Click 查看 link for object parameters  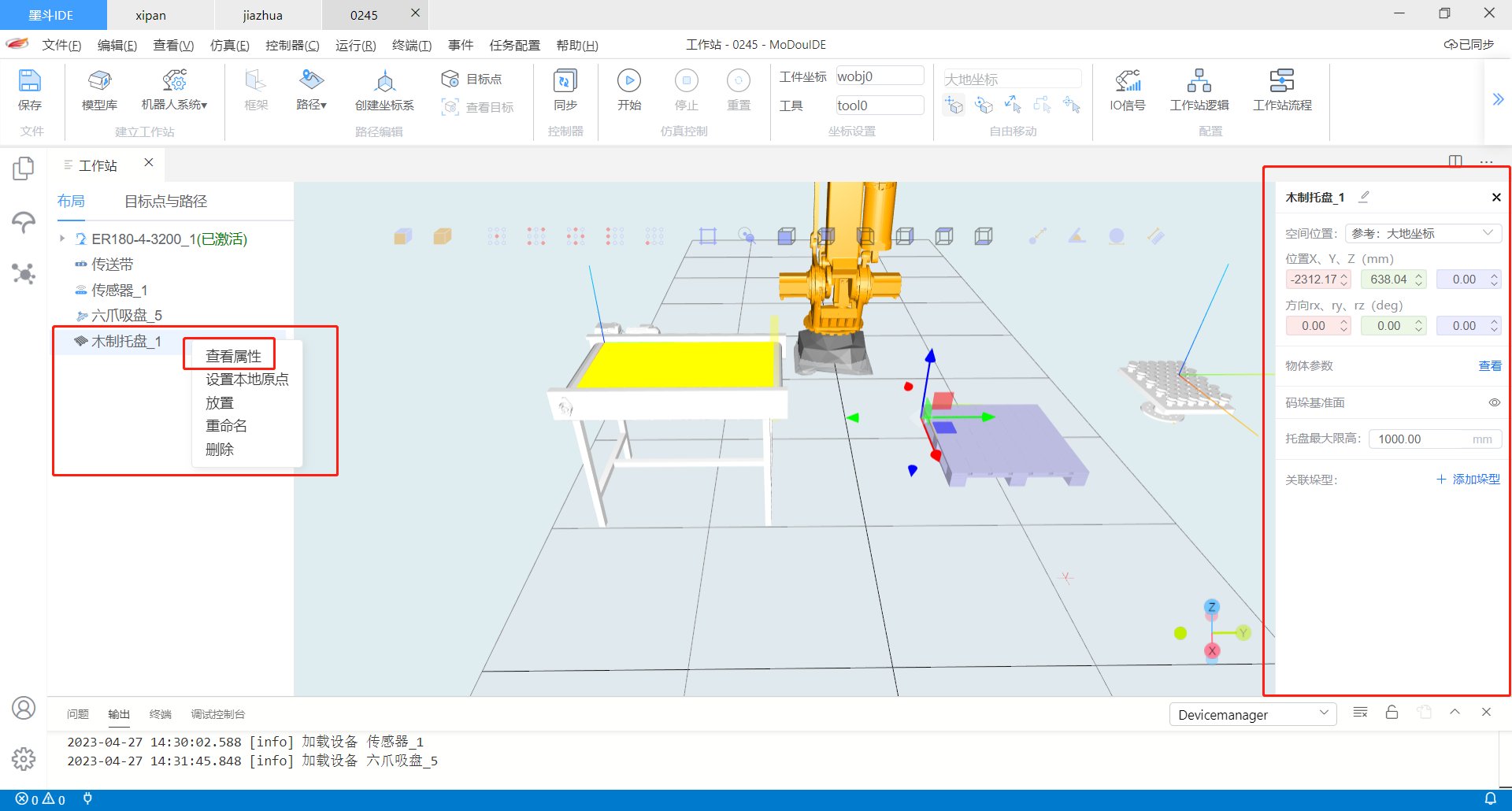[x=1489, y=366]
